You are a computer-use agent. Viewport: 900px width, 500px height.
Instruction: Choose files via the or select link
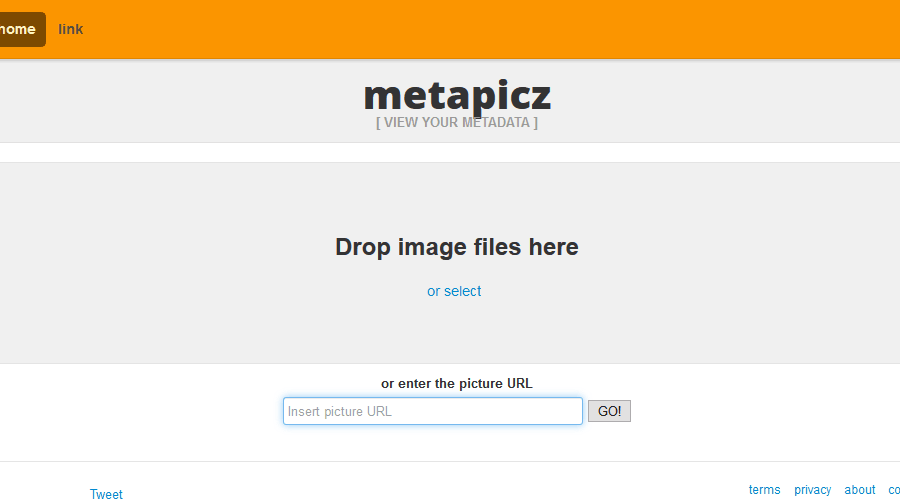(x=454, y=291)
